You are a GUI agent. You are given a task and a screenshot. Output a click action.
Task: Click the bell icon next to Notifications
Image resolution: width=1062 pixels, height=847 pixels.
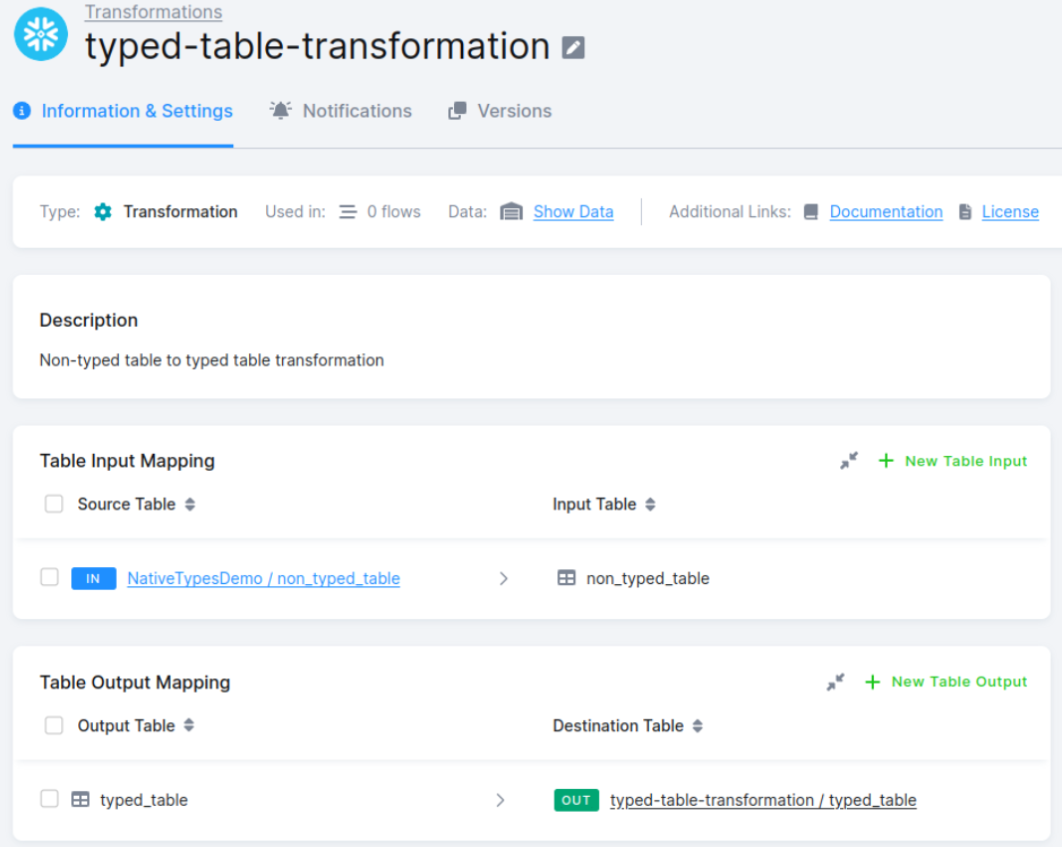coord(280,110)
